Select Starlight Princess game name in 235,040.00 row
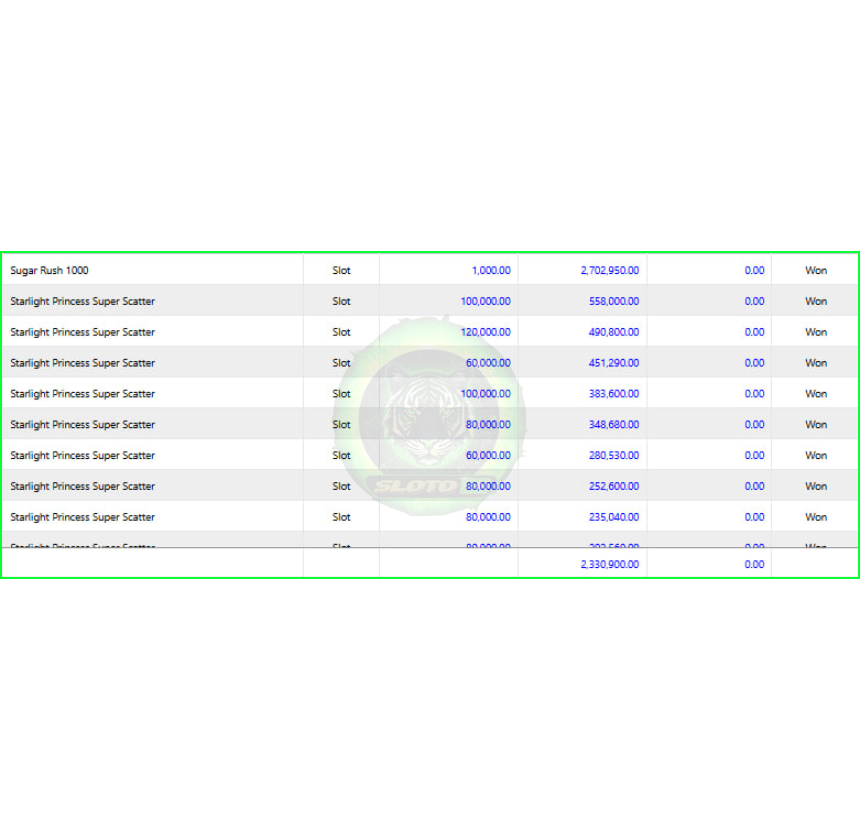The image size is (860, 830). point(82,516)
